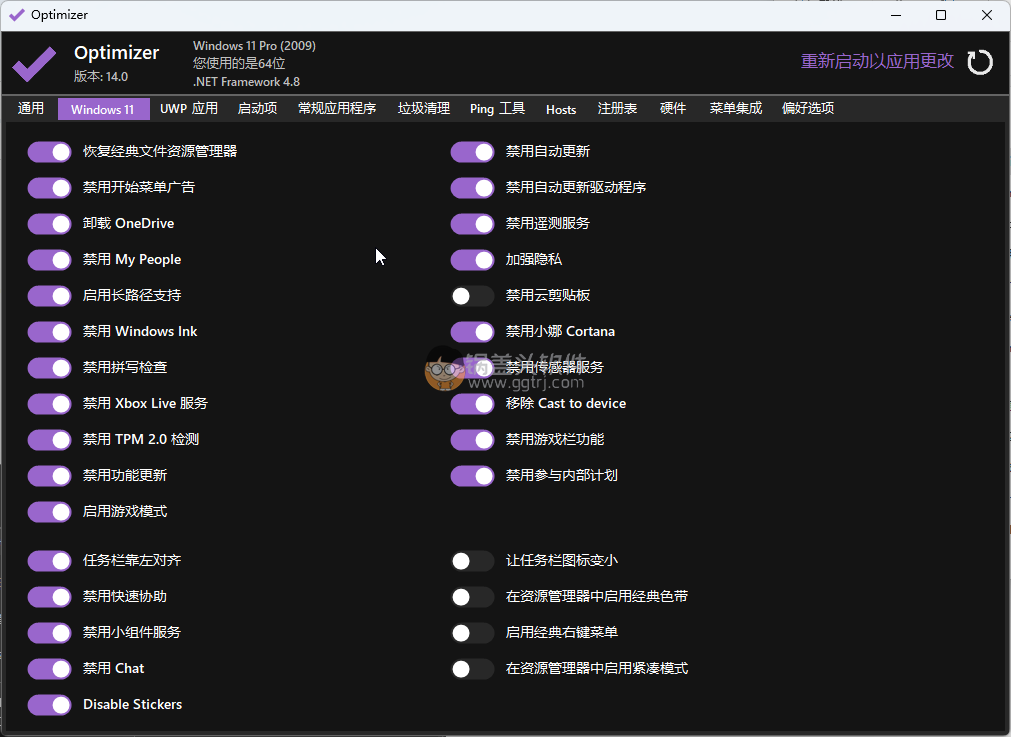Enable 让任务栏图标变小 switch
Viewport: 1011px width, 737px height.
coord(473,561)
